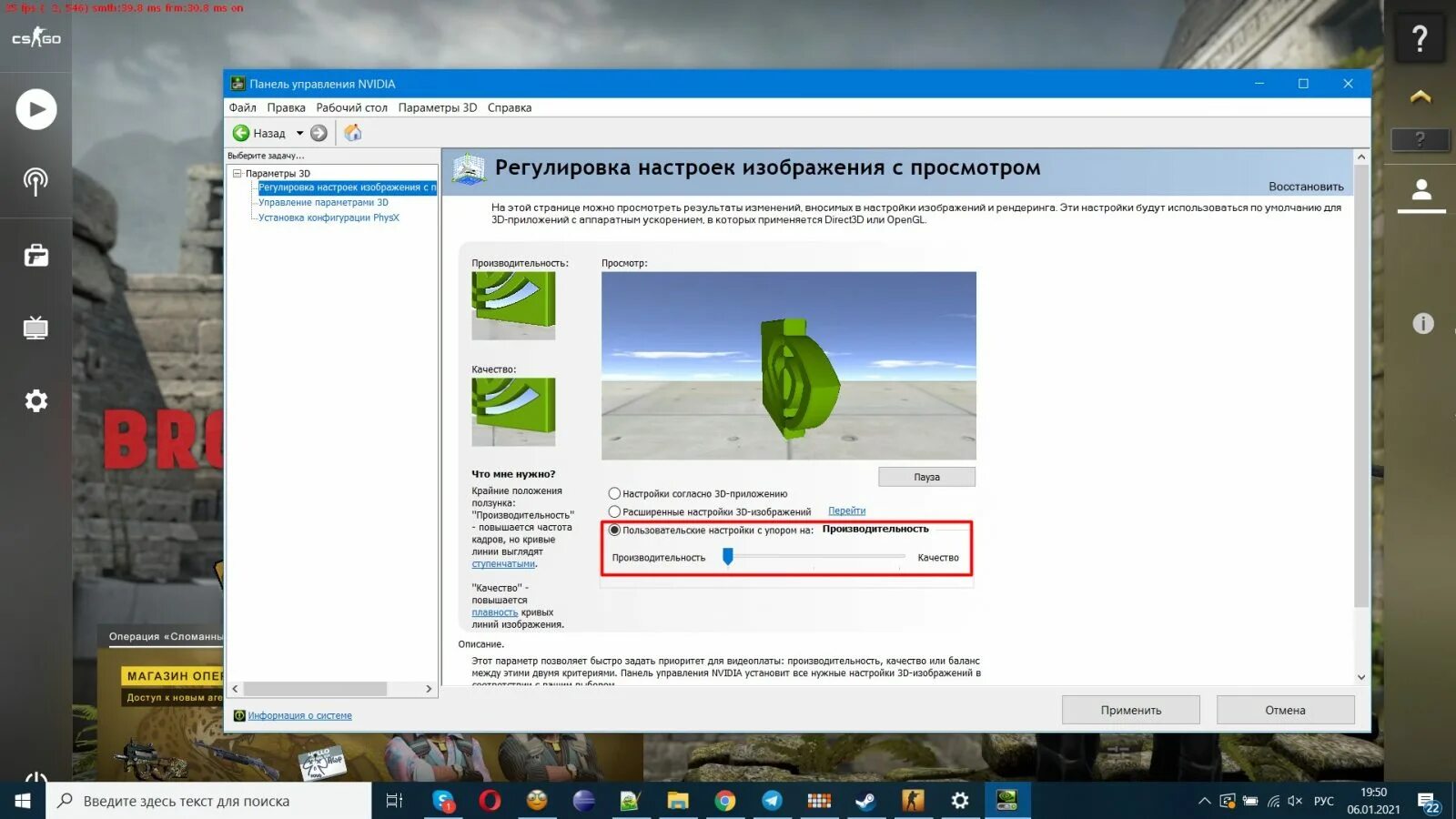Click the Forward arrow in NVIDIA toolbar
Screen dimensions: 1456x819
click(x=318, y=133)
